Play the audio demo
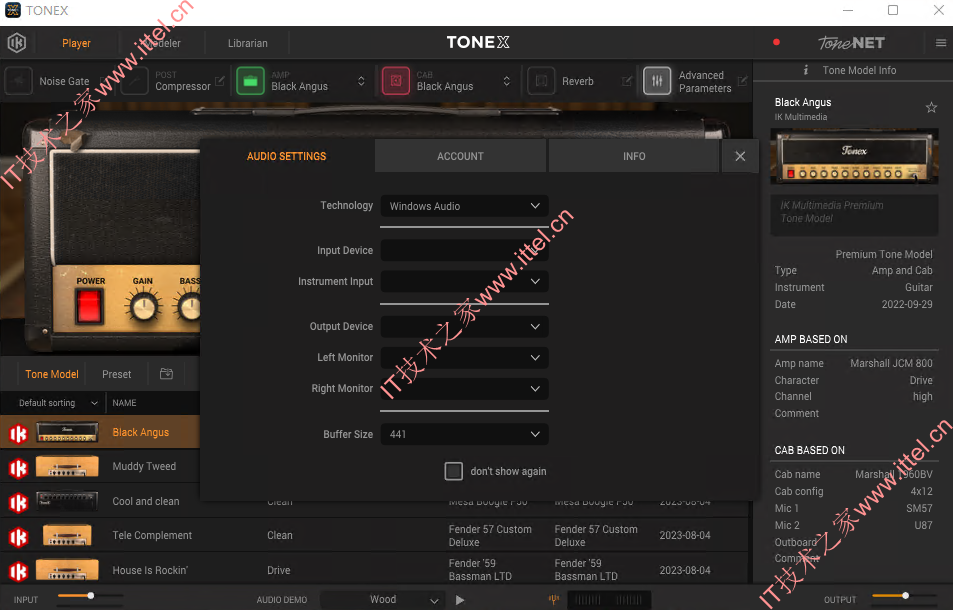Viewport: 953px width, 610px height. pyautogui.click(x=460, y=600)
